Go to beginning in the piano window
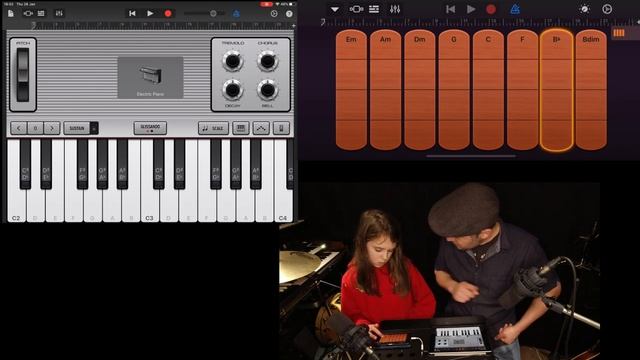This screenshot has width=640, height=360. click(132, 13)
